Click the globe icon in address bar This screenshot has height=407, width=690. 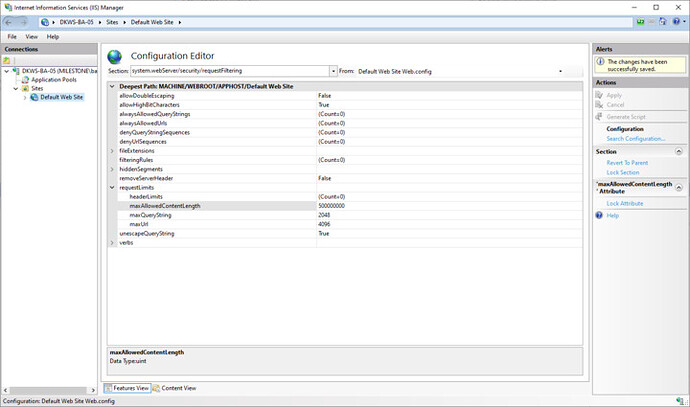pos(45,22)
